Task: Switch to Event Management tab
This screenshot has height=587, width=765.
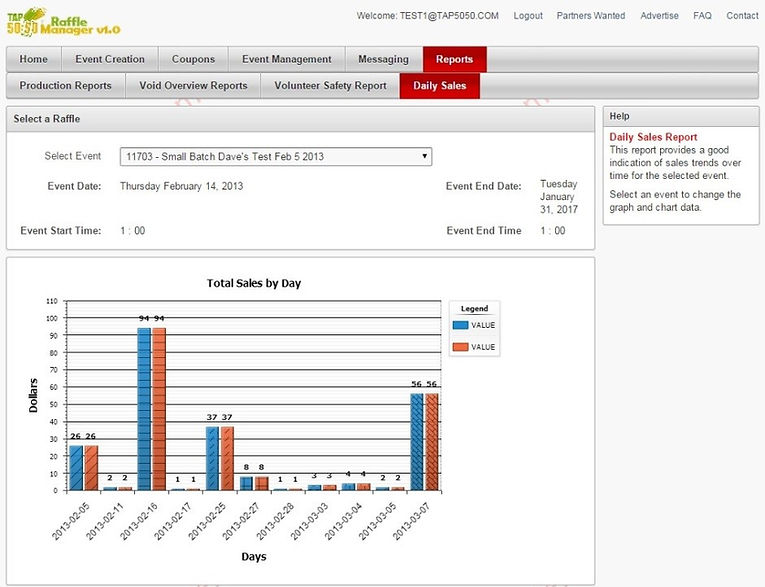Action: [286, 59]
